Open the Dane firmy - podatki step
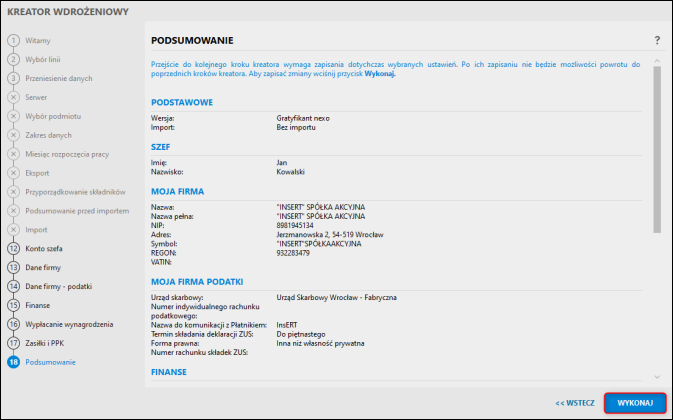 point(58,286)
